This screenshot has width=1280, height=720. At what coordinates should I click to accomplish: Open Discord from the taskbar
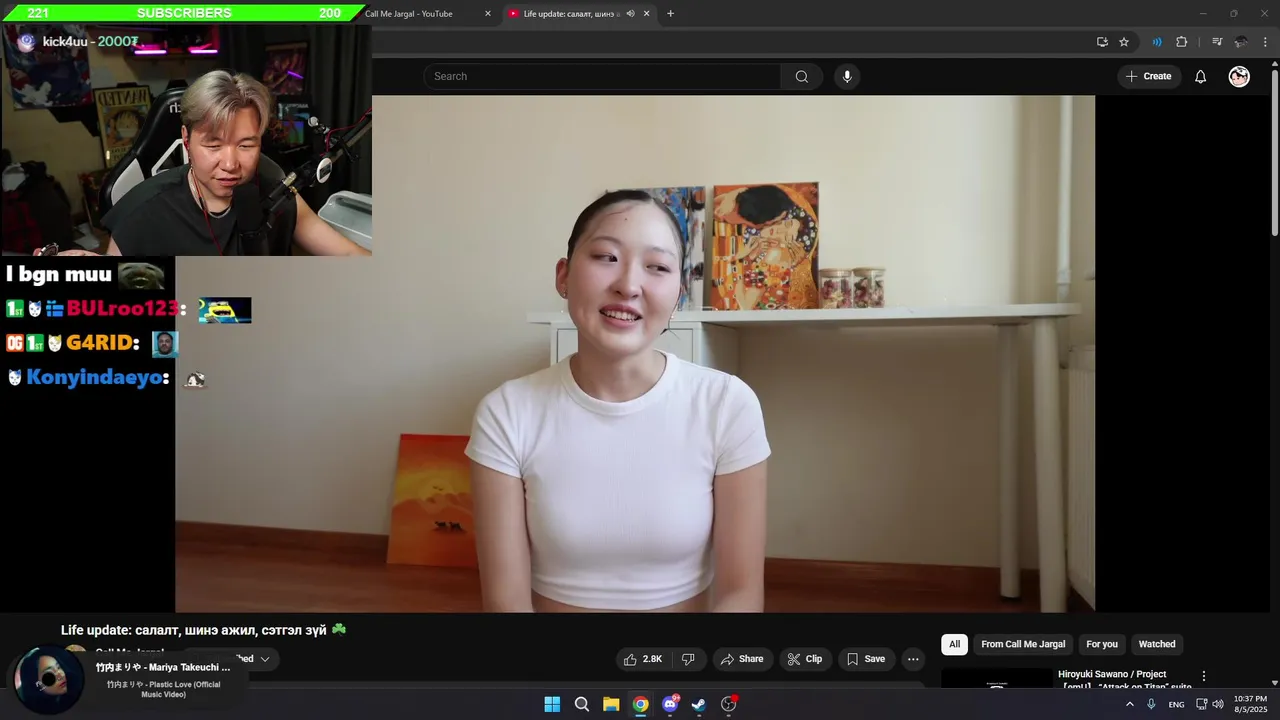point(670,704)
